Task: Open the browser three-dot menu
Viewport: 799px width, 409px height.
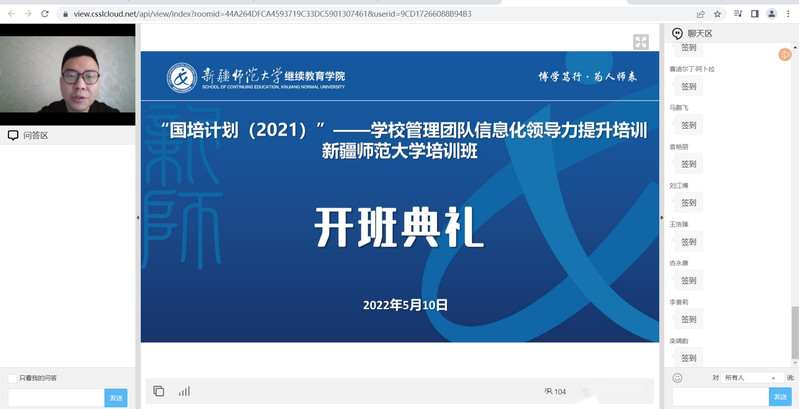Action: [788, 14]
